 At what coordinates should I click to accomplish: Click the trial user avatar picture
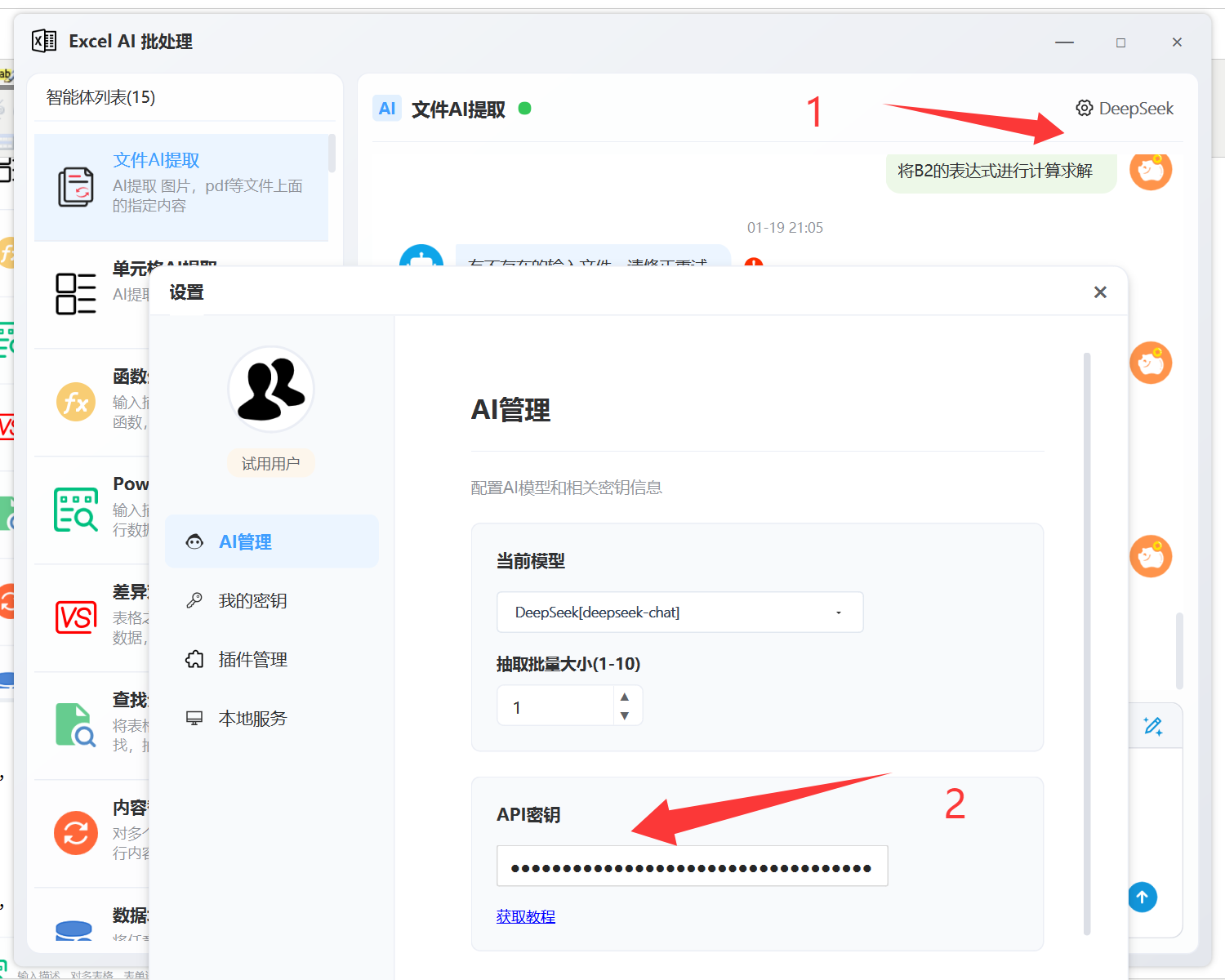pyautogui.click(x=271, y=389)
